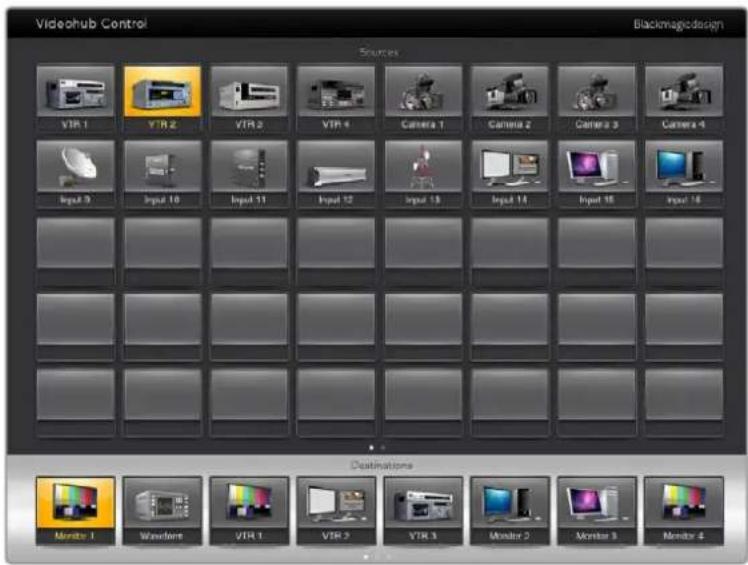
Task: Select the Monitor 3 destination
Action: [x=597, y=511]
